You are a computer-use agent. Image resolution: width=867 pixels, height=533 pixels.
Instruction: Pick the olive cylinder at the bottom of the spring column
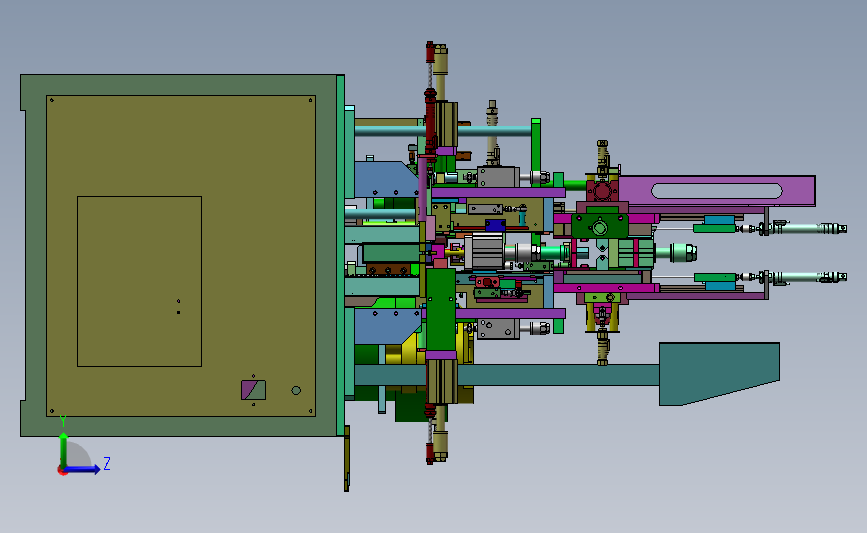pyautogui.click(x=441, y=443)
